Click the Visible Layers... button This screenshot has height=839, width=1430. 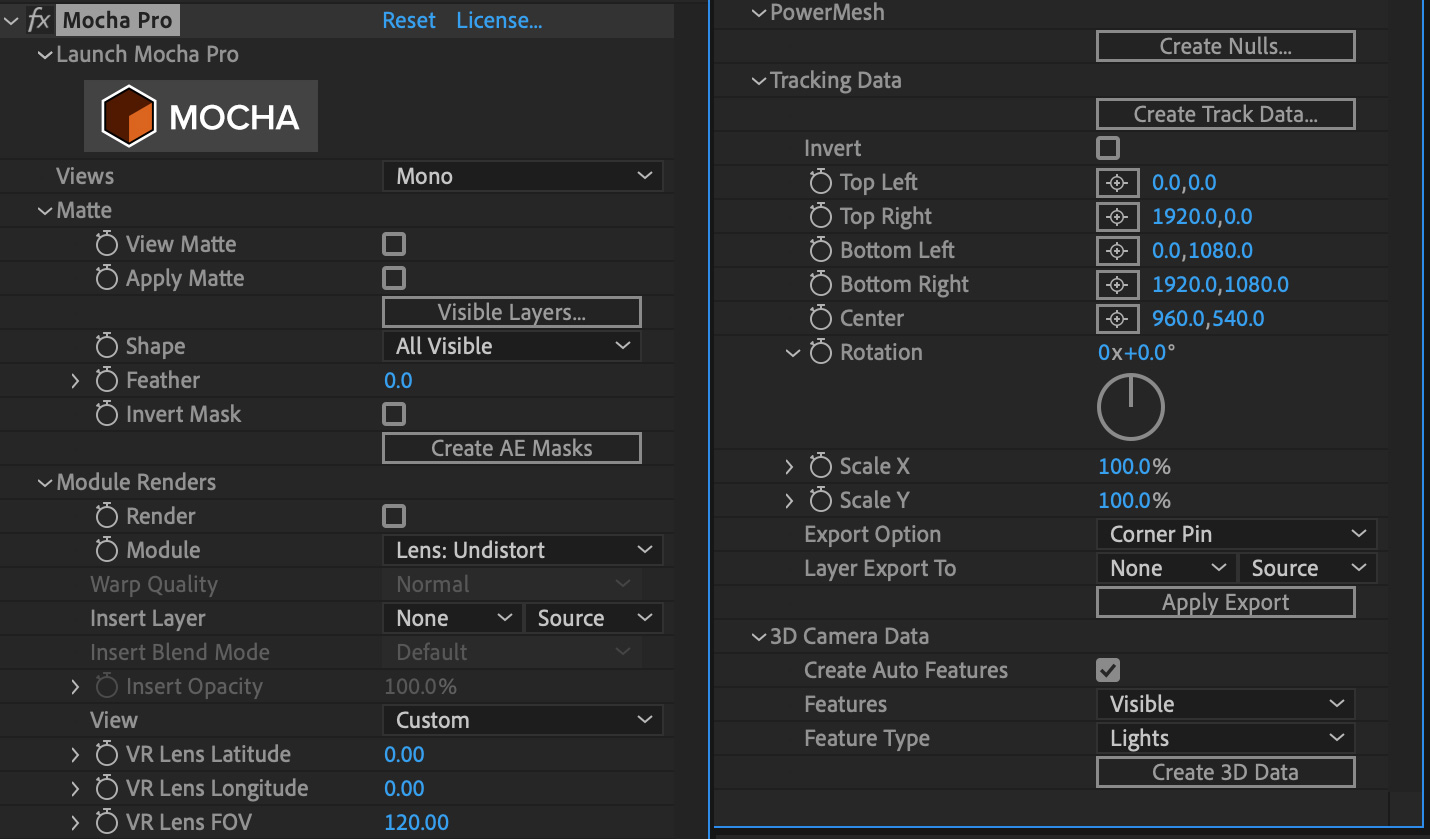tap(512, 312)
